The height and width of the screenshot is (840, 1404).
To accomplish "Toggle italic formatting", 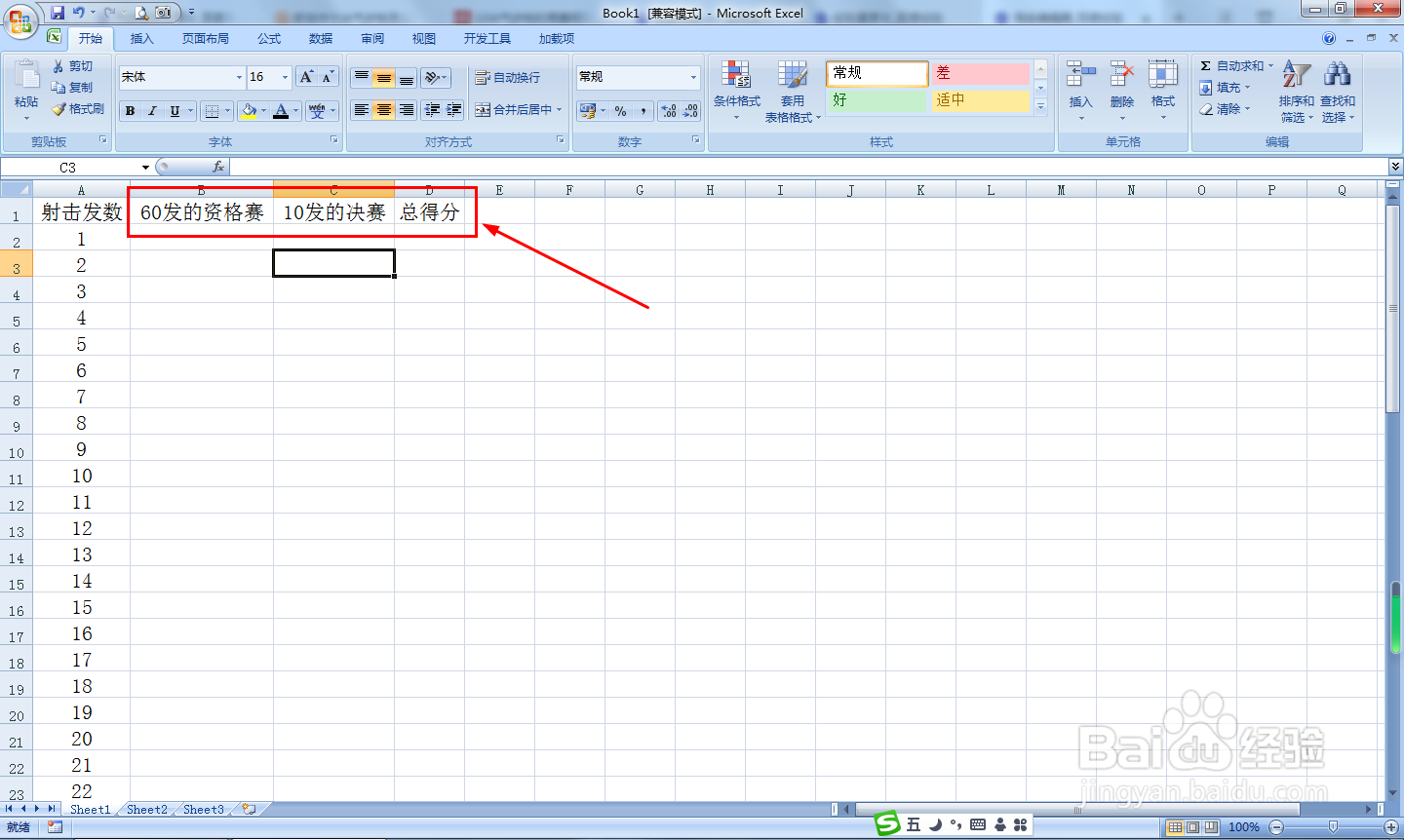I will click(152, 111).
